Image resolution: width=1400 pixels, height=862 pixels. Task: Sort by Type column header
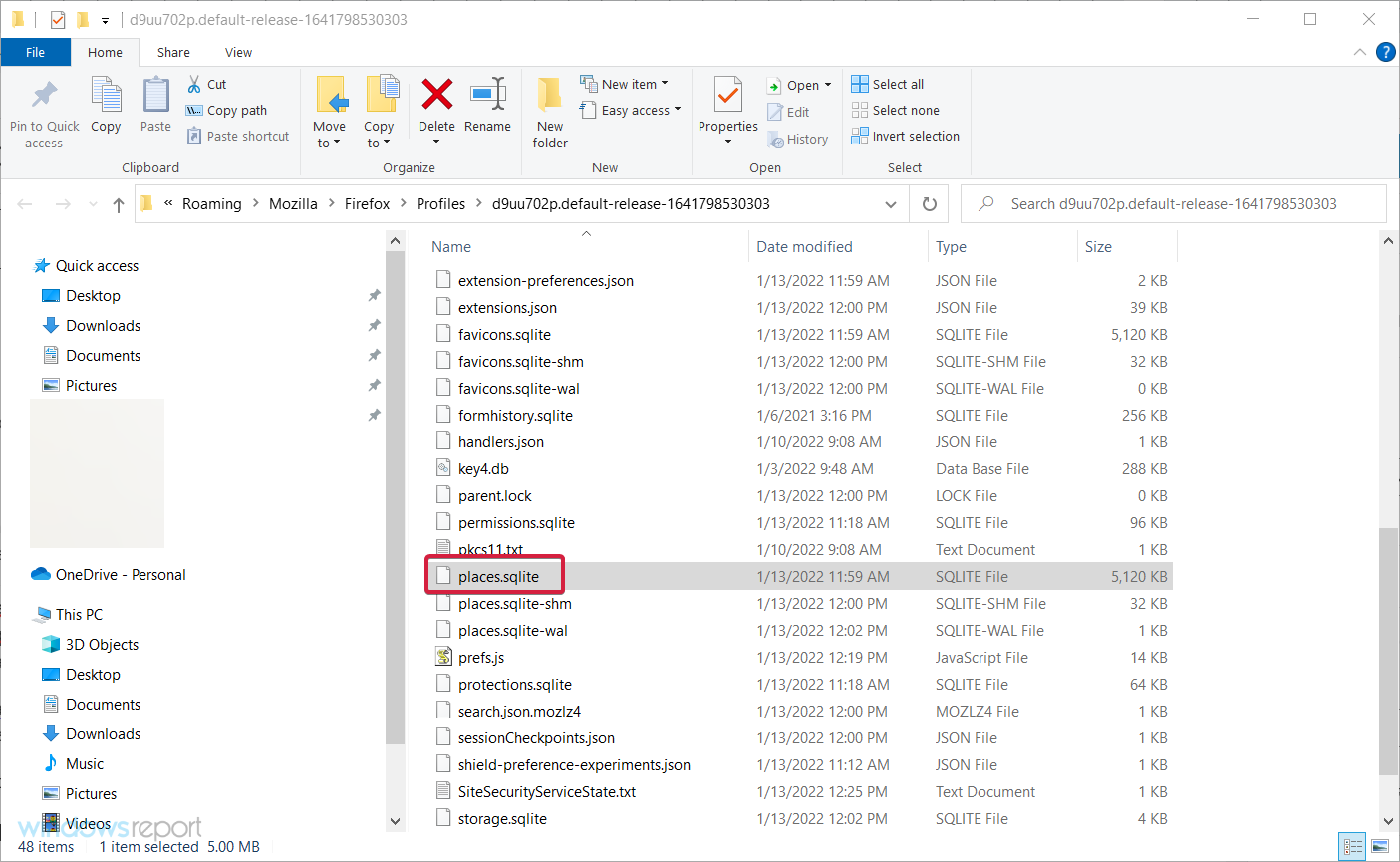tap(951, 247)
